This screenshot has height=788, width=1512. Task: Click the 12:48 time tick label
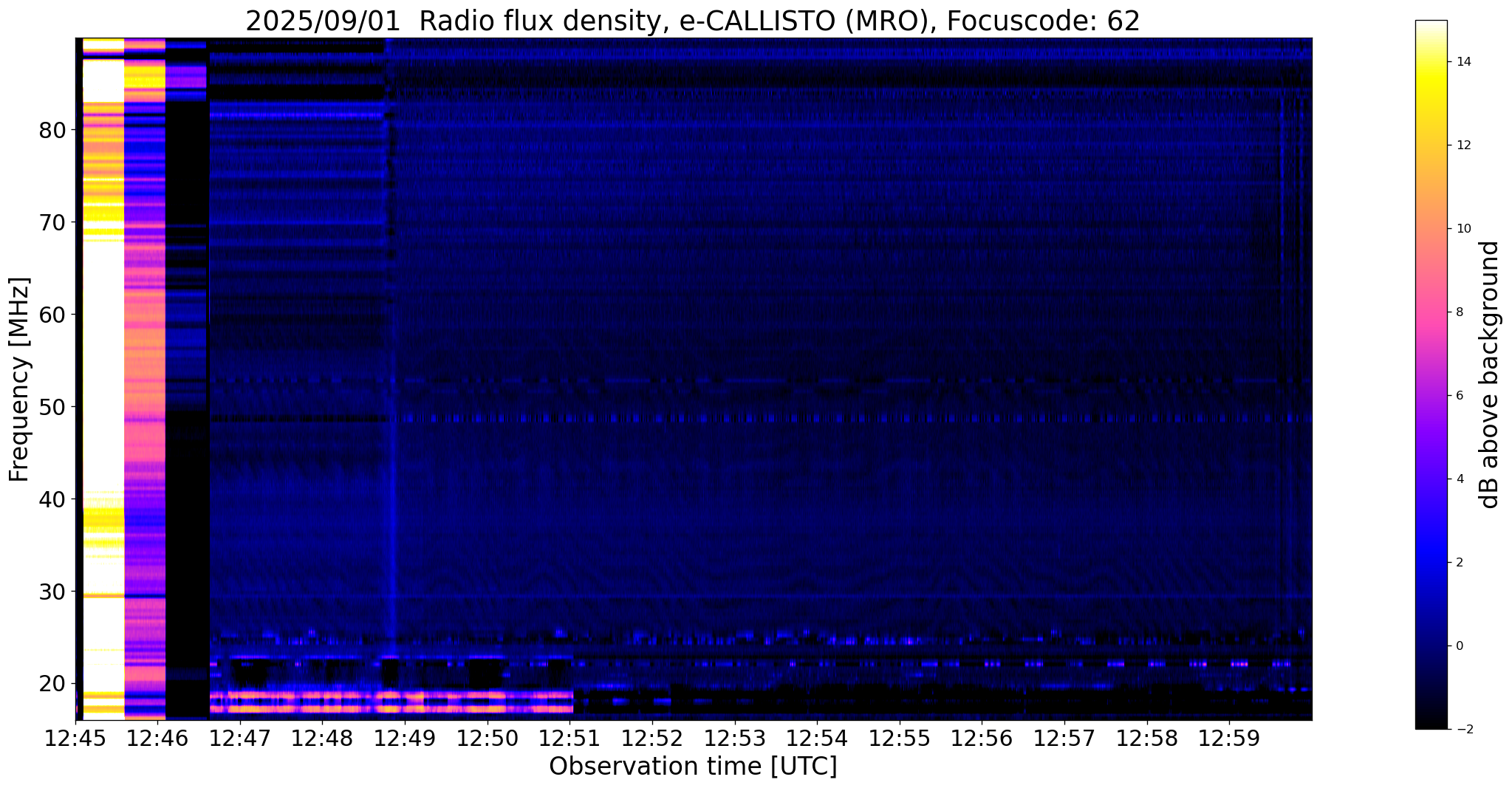pos(323,739)
